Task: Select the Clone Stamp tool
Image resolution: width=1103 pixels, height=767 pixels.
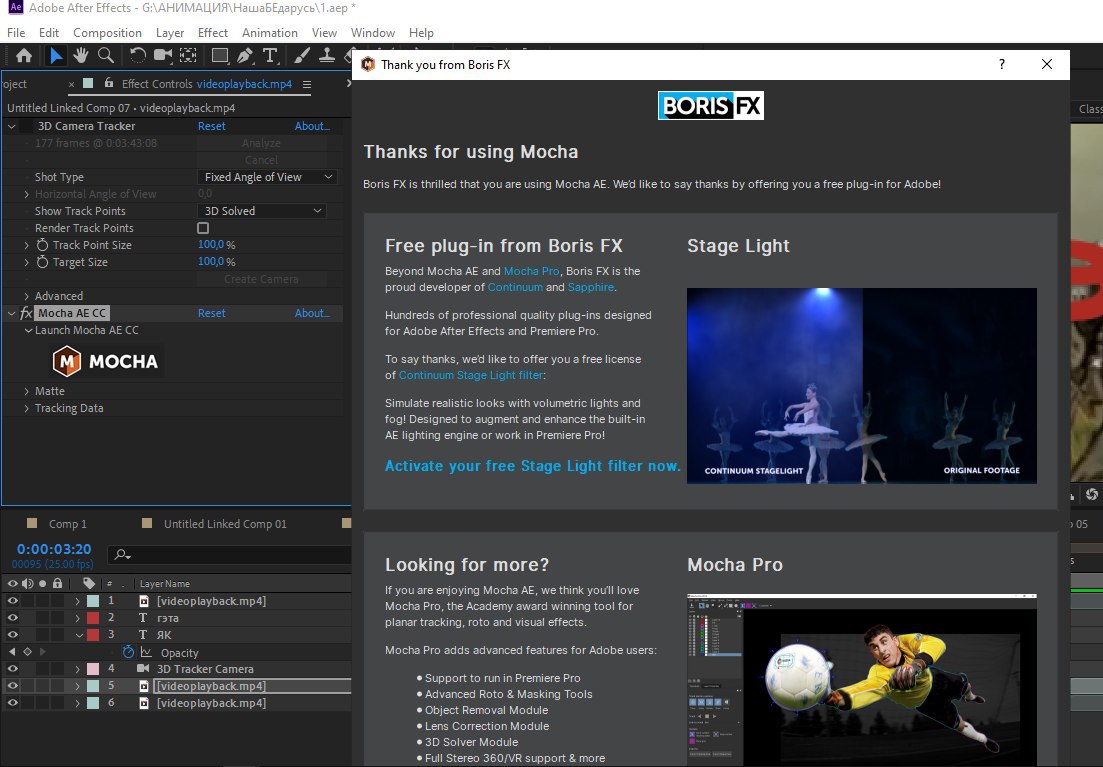Action: 327,56
